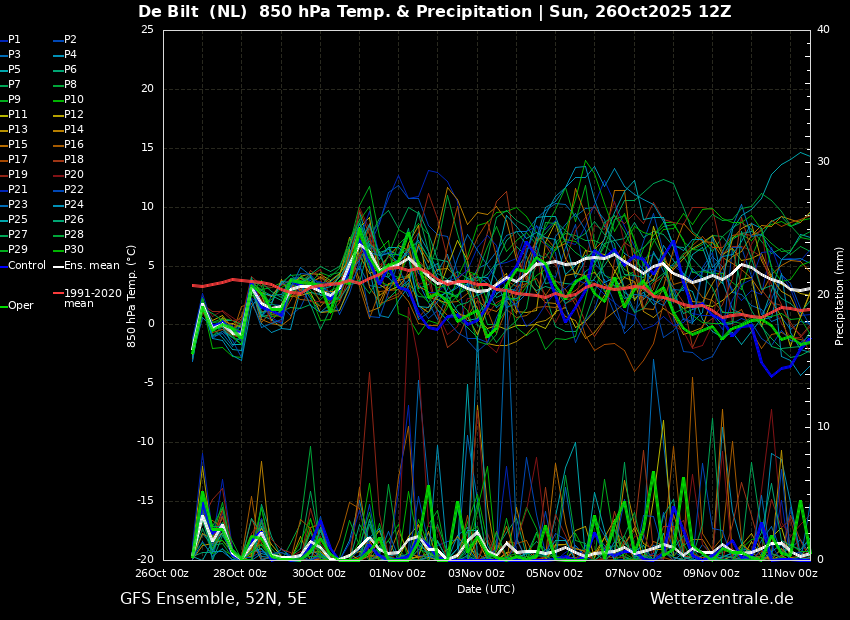The width and height of the screenshot is (850, 620).
Task: Click the Precipitation (mm) axis title
Action: 839,295
